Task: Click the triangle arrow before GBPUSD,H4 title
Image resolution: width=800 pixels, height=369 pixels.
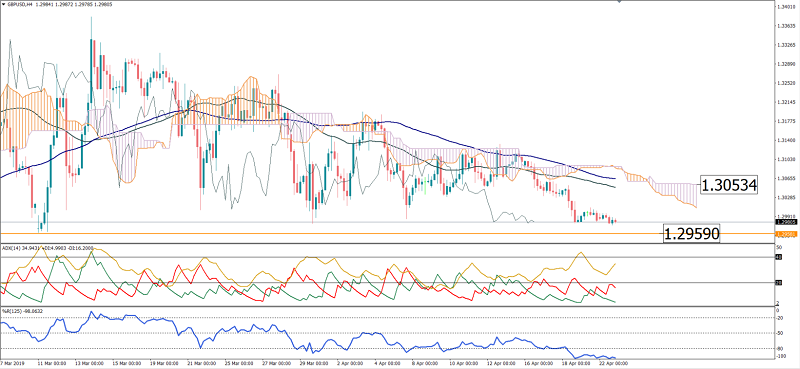Action: pos(3,4)
